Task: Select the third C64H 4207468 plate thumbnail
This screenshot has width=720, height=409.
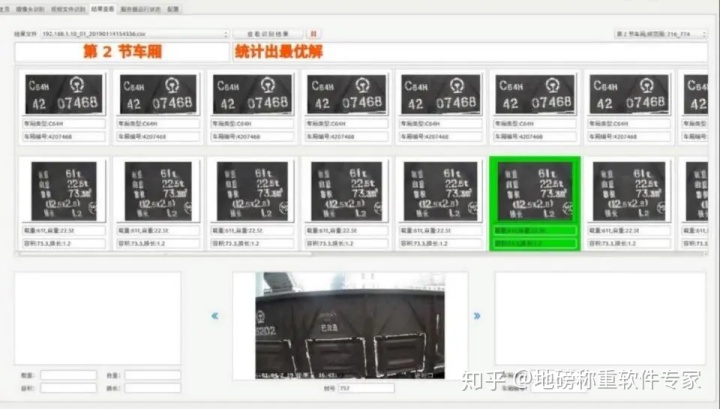Action: pyautogui.click(x=253, y=94)
